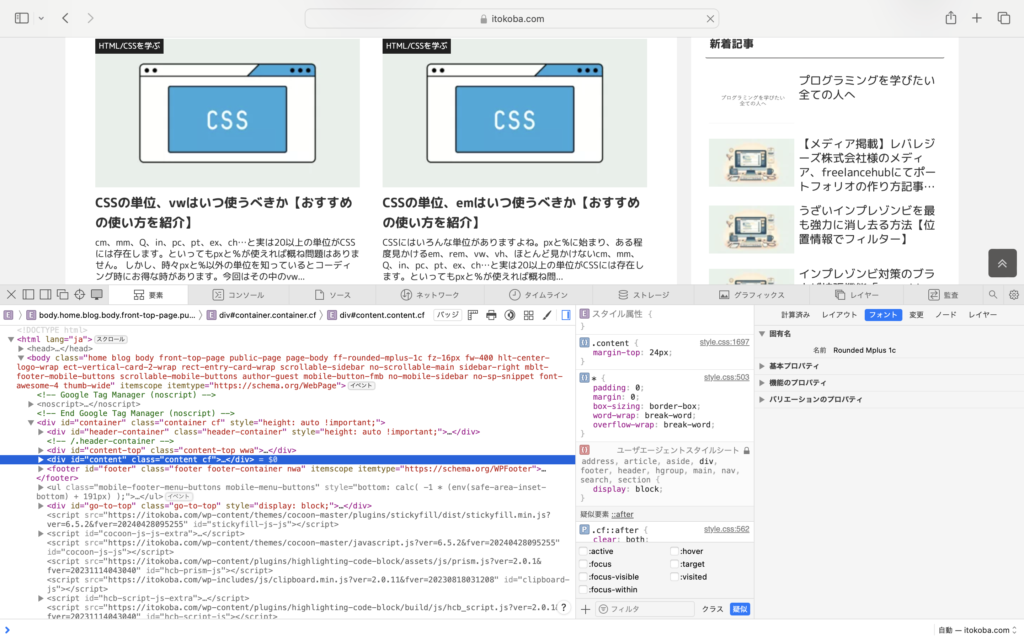Show Safari sidebar from the toolbar
The image size is (1024, 640).
22,18
